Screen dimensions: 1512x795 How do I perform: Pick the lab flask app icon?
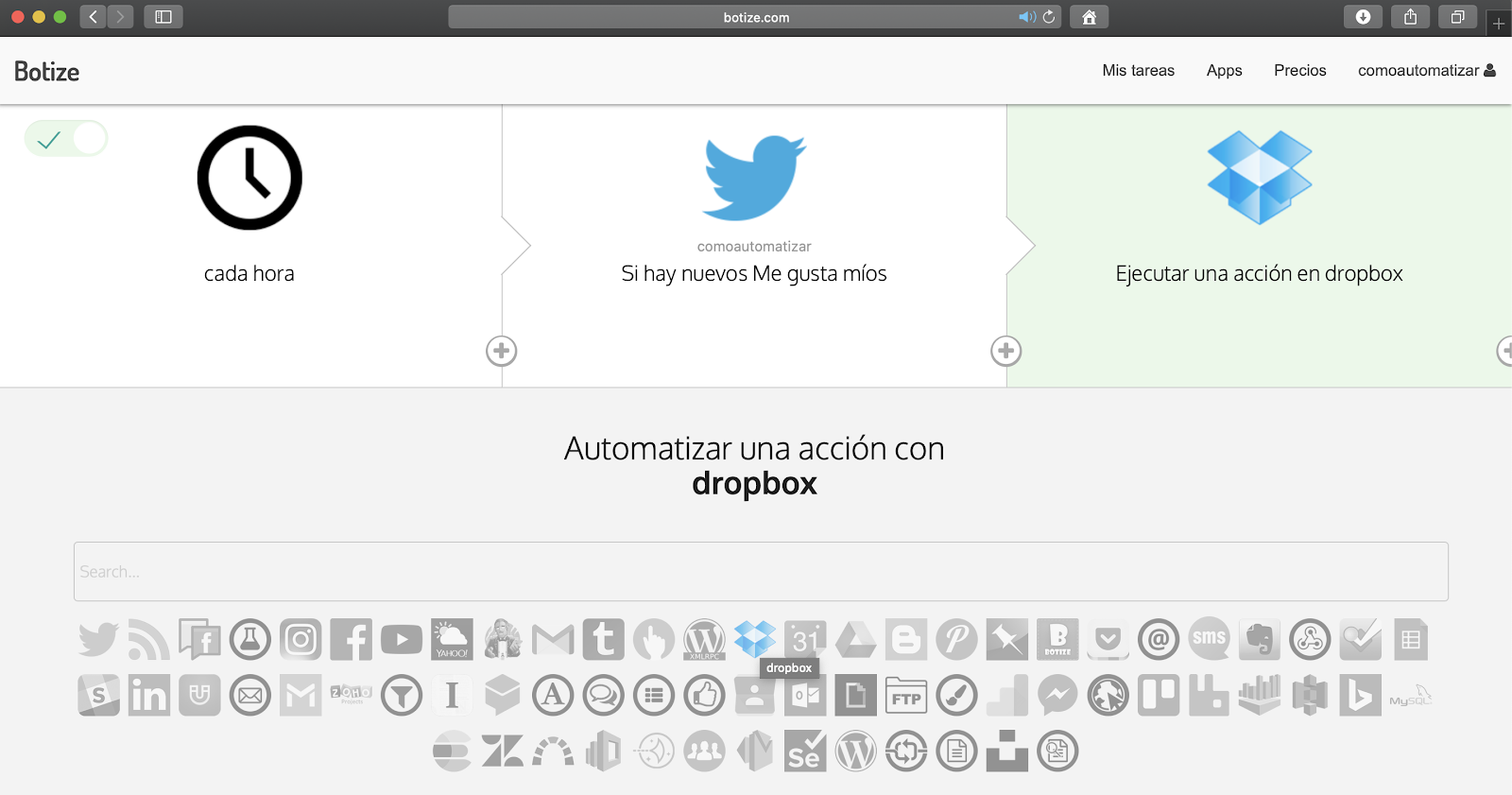tap(249, 640)
